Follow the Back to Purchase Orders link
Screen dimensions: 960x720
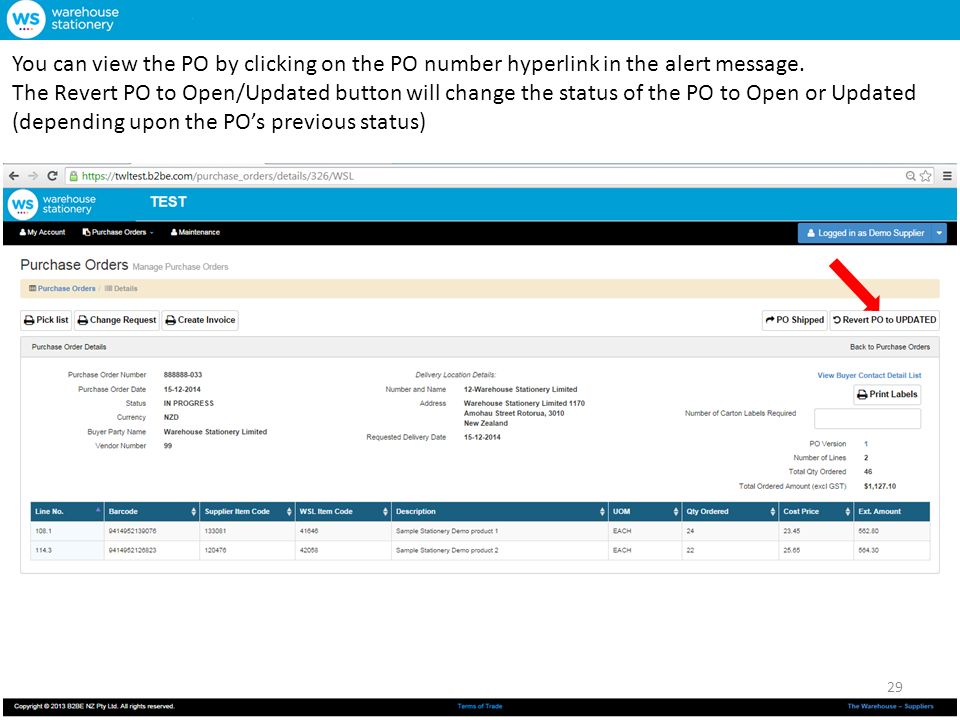coord(890,347)
